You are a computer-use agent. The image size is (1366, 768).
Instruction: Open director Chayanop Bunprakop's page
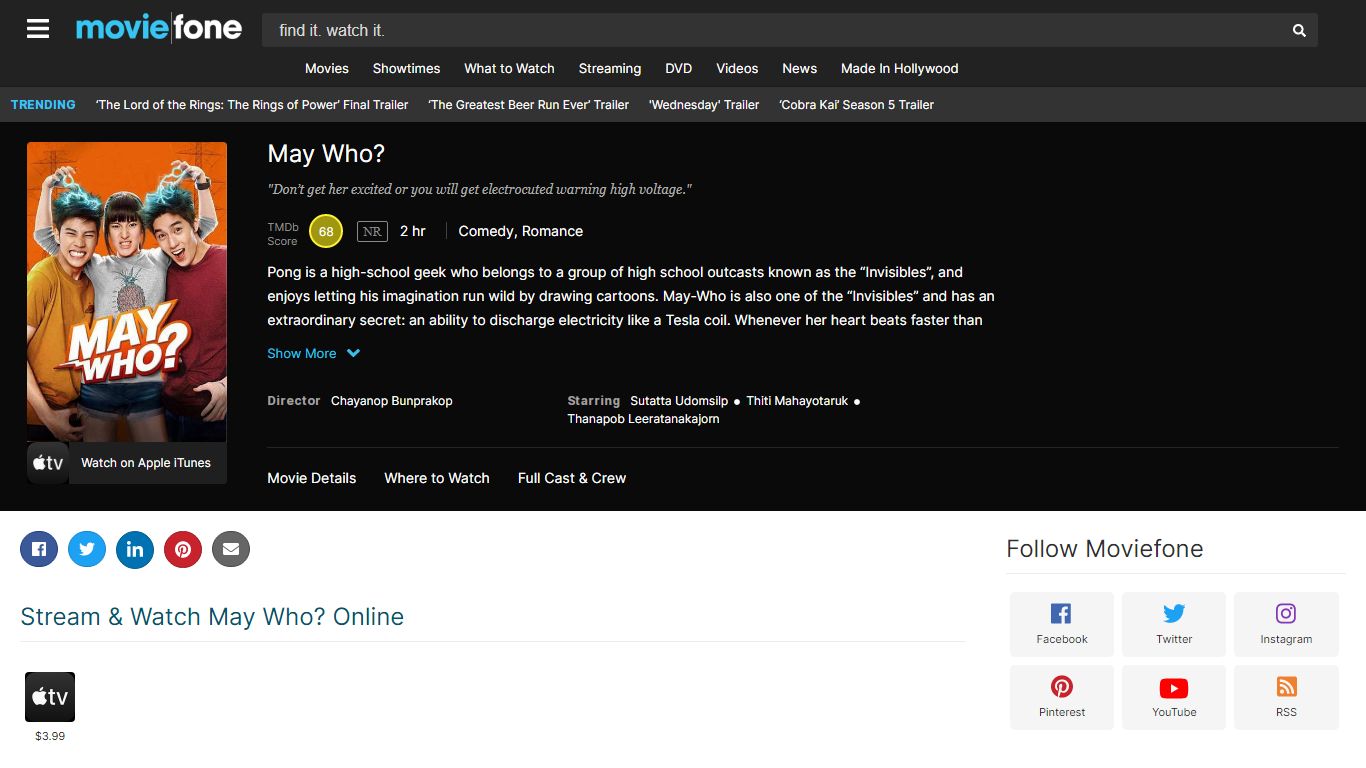click(x=392, y=400)
